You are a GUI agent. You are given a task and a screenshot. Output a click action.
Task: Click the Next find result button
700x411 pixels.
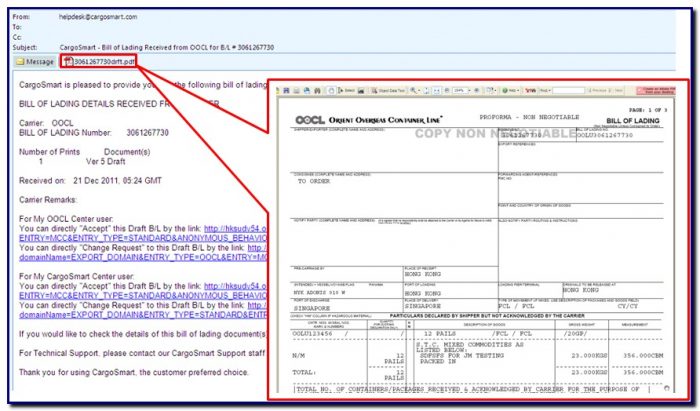617,91
